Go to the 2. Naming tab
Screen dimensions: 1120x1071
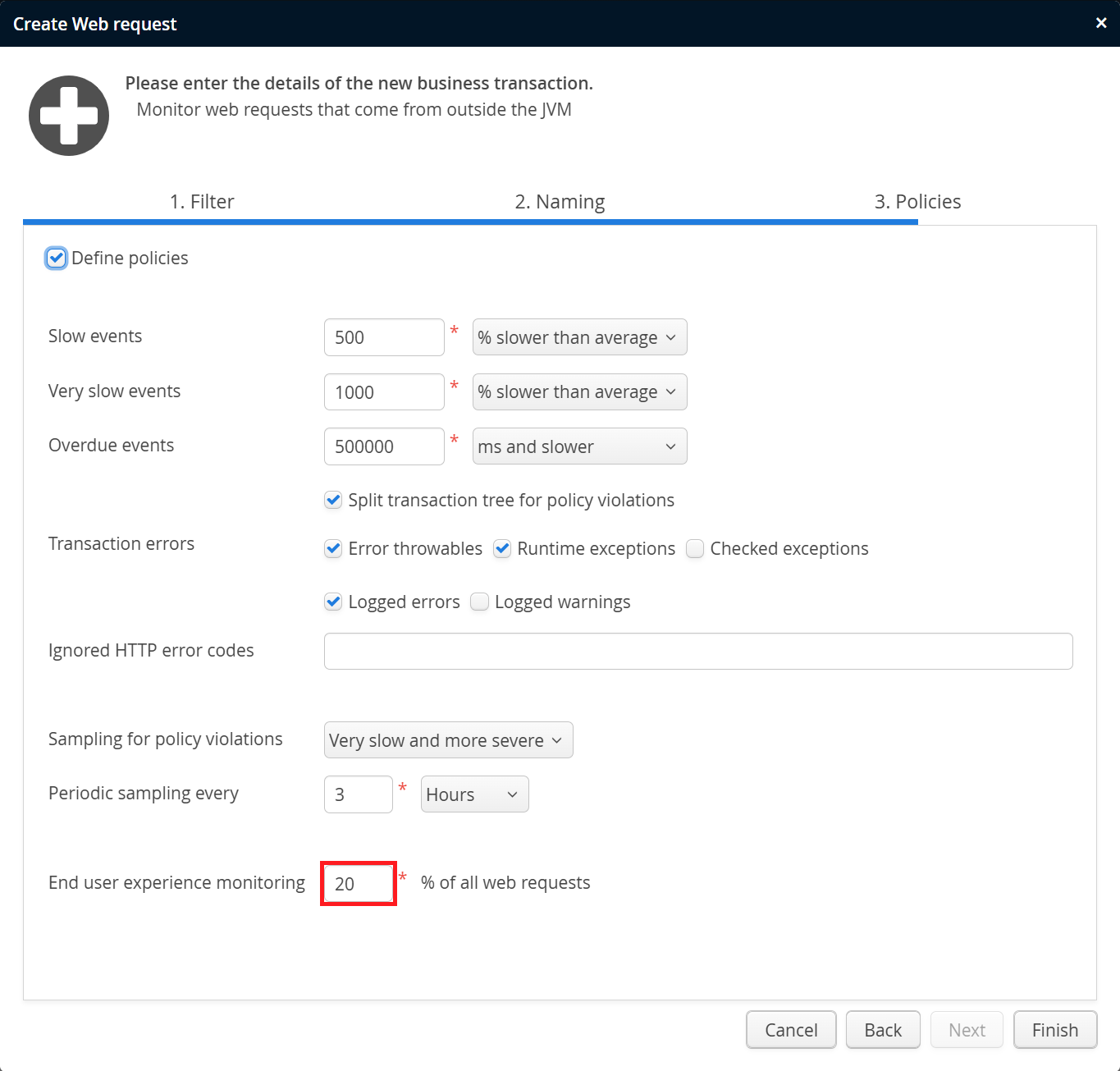[x=560, y=202]
